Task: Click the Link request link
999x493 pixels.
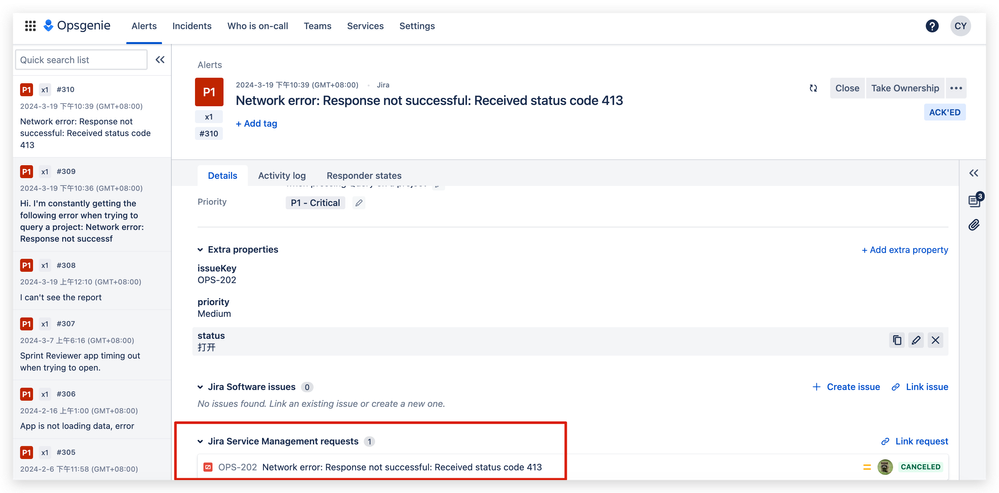Action: pyautogui.click(x=914, y=441)
